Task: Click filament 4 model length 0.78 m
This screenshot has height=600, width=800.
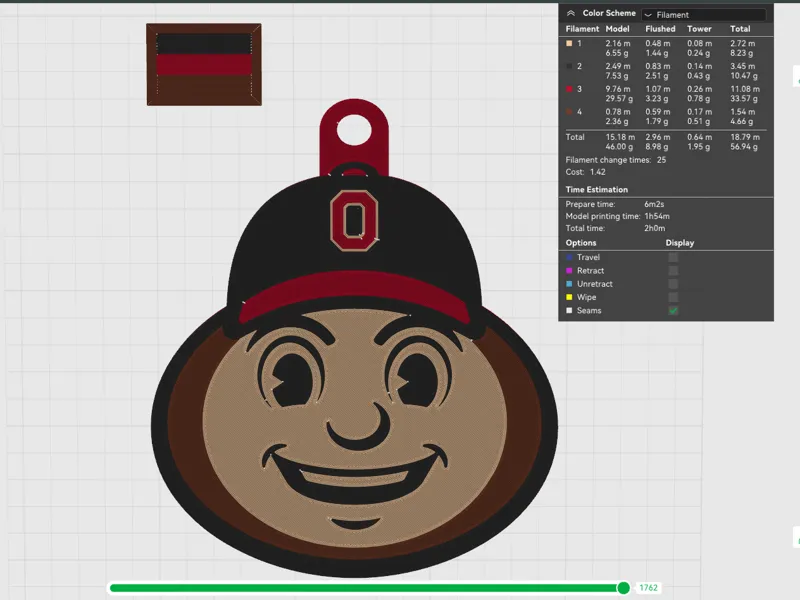Action: click(x=618, y=112)
